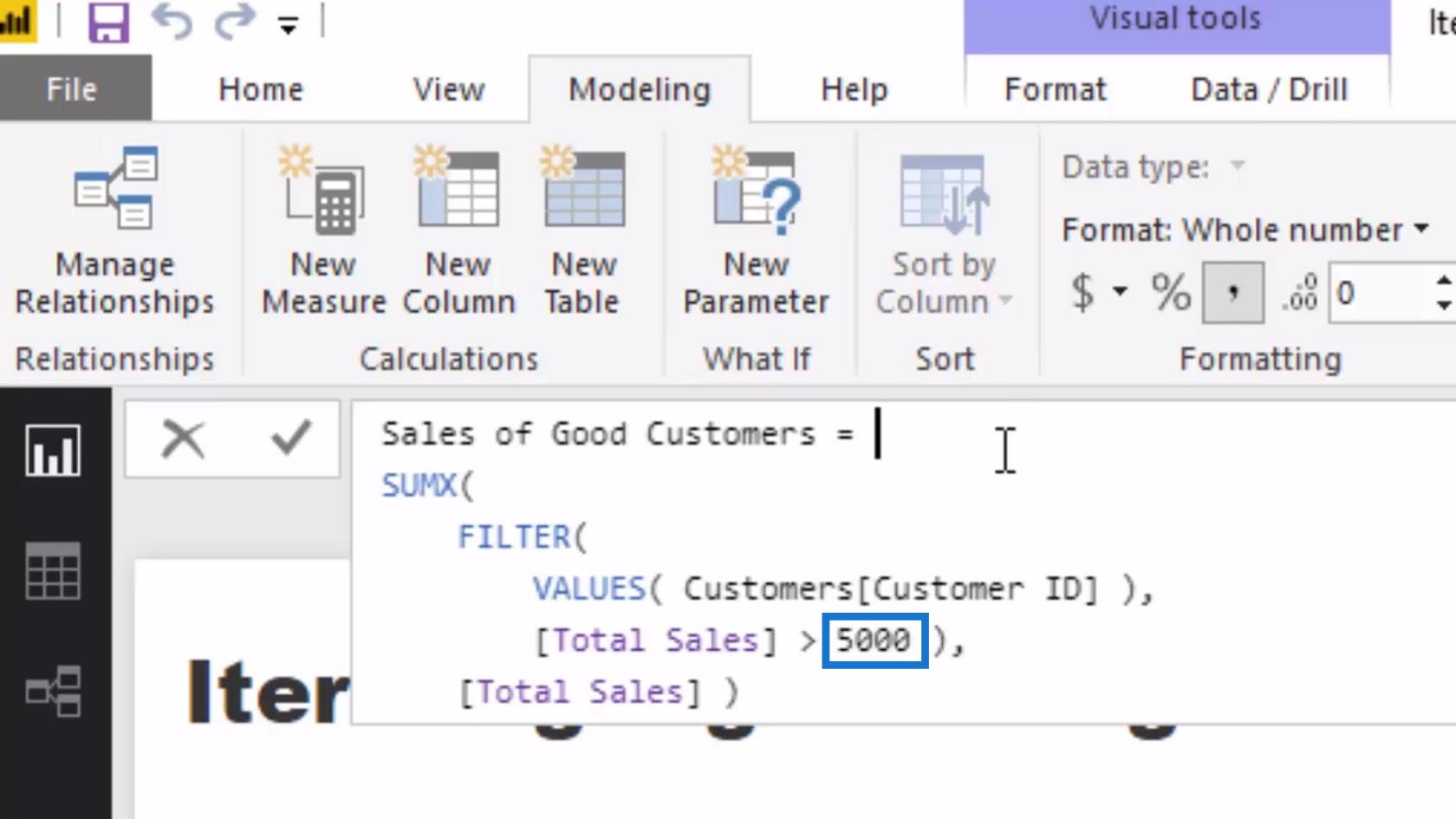The image size is (1456, 819).
Task: Undo the last action
Action: [x=171, y=22]
